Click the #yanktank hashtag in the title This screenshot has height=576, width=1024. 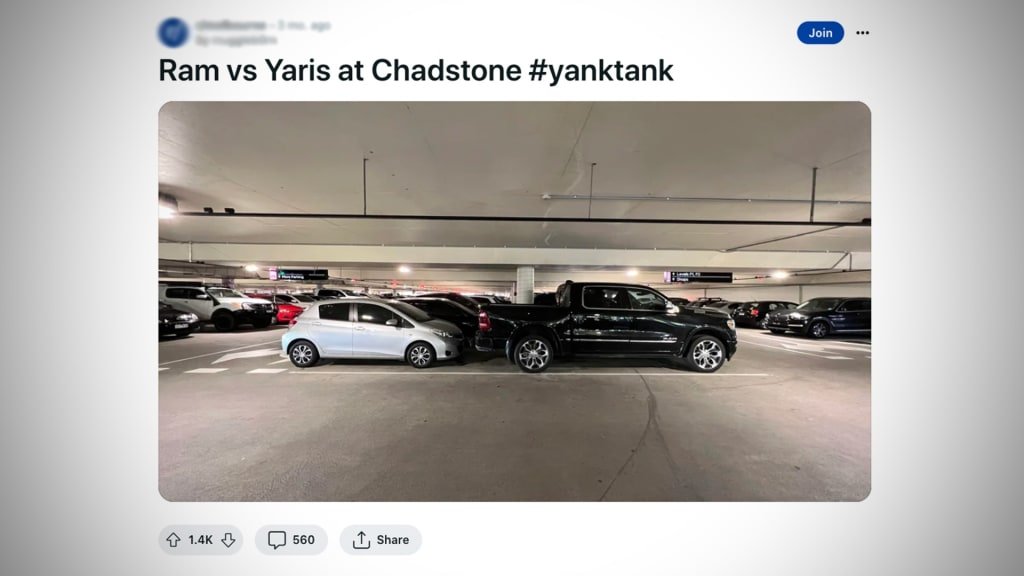tap(601, 70)
